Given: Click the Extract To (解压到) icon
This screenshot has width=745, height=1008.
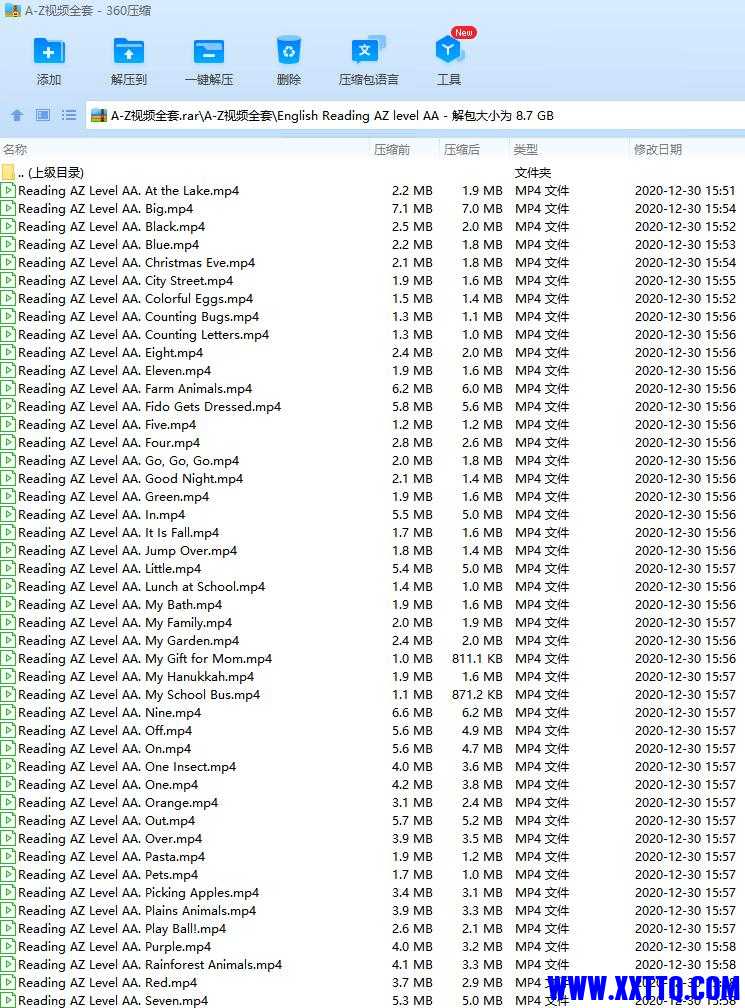Looking at the screenshot, I should pos(129,51).
